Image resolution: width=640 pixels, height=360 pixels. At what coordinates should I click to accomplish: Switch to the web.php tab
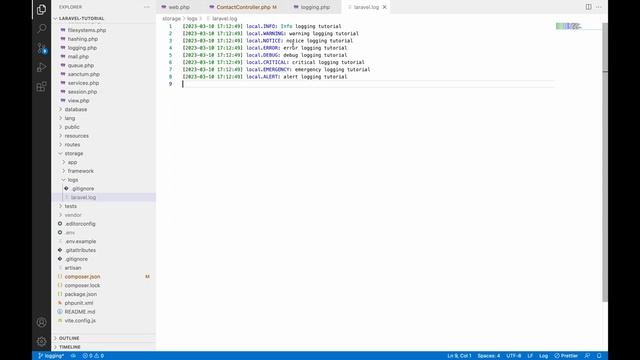179,7
